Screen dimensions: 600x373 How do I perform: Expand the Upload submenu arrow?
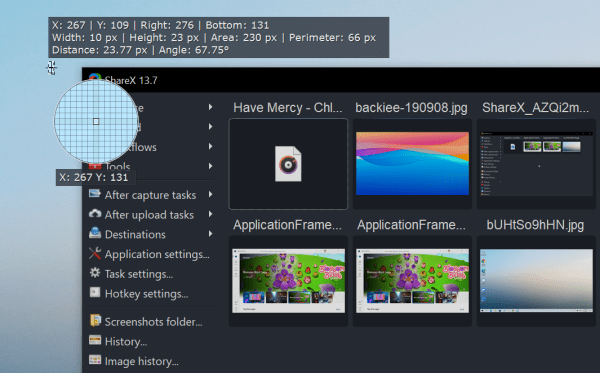pyautogui.click(x=210, y=126)
